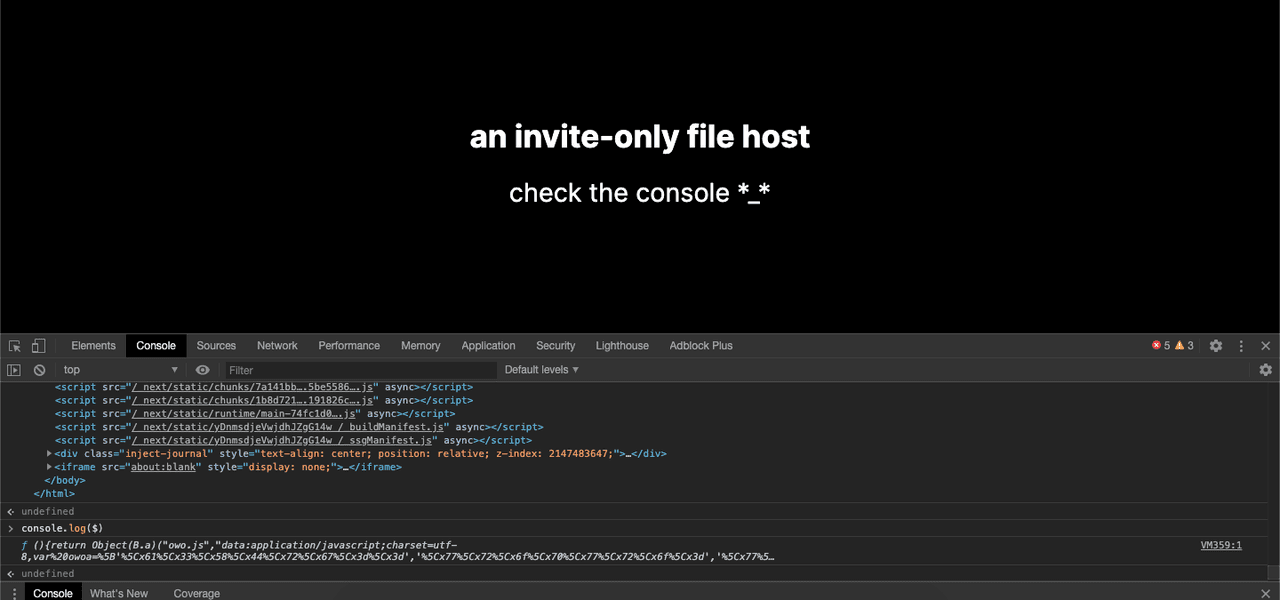The width and height of the screenshot is (1280, 600).
Task: Open the top execution context dropdown
Action: click(120, 370)
